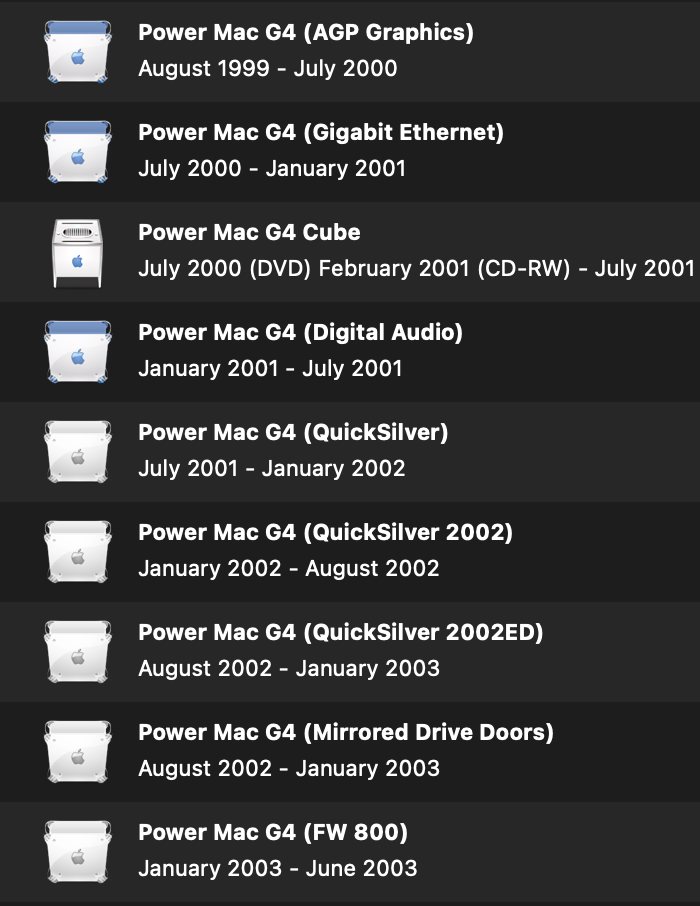Image resolution: width=700 pixels, height=906 pixels.
Task: Click the Power Mac G4 (AGP Graphics) tower icon
Action: pos(77,50)
